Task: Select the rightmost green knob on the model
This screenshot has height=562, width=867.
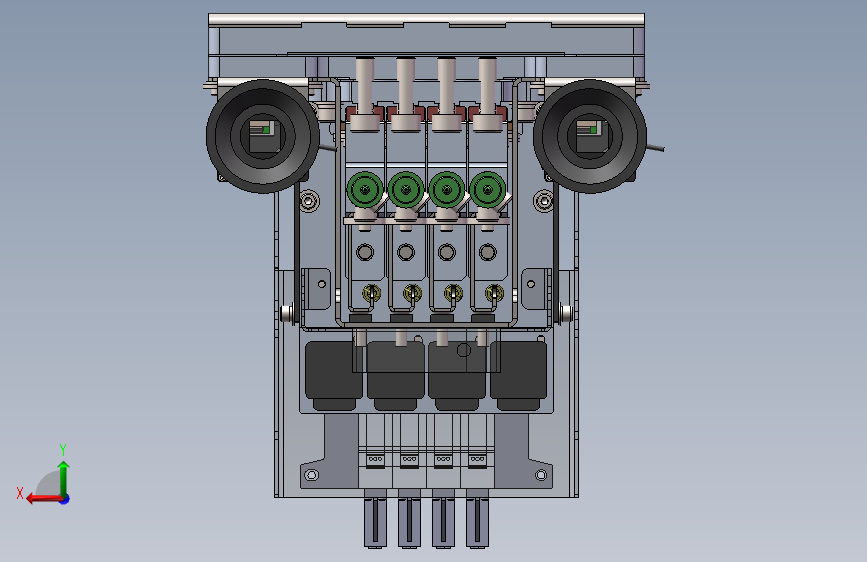Action: (x=488, y=190)
